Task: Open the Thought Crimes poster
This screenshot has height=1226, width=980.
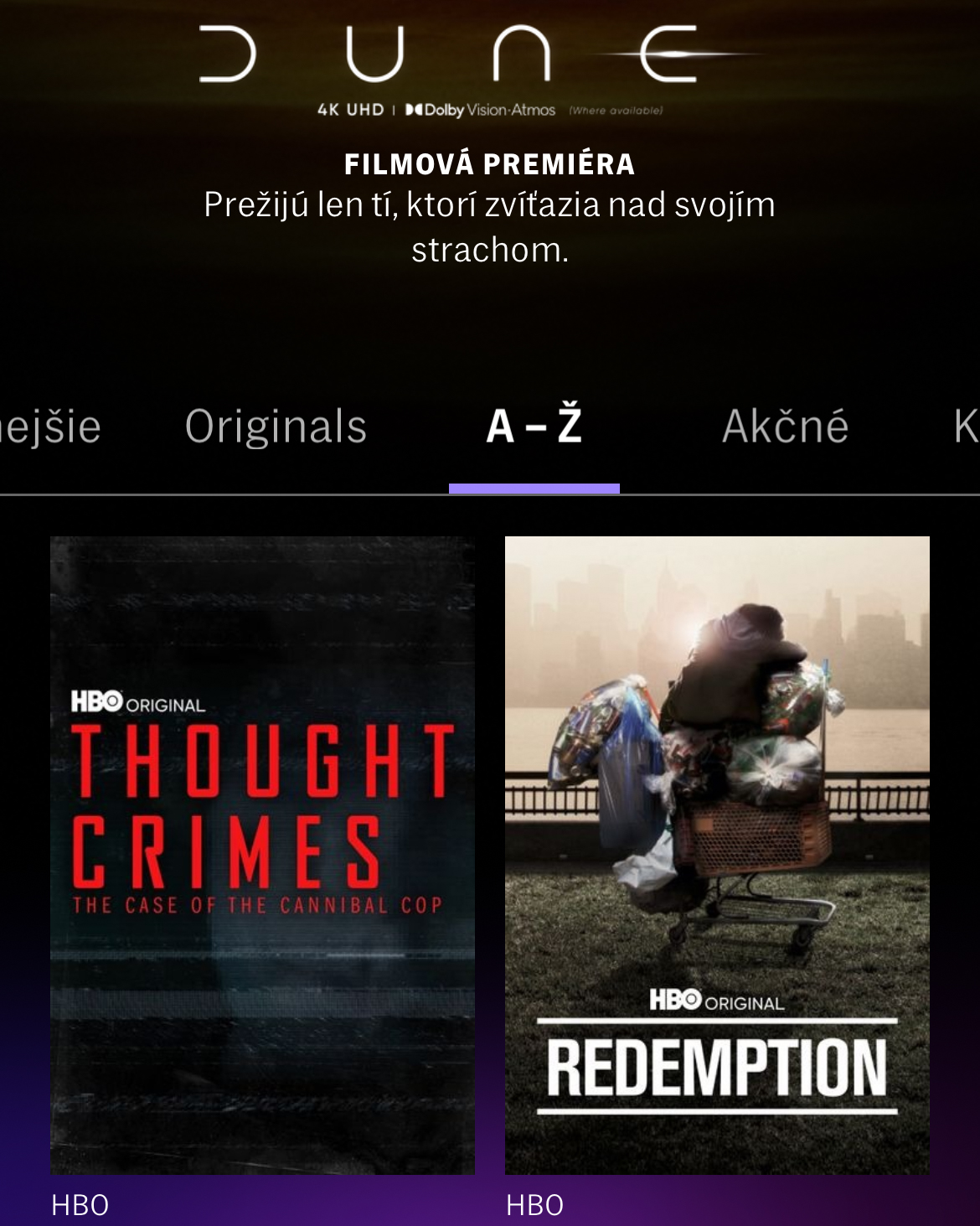Action: [262, 855]
